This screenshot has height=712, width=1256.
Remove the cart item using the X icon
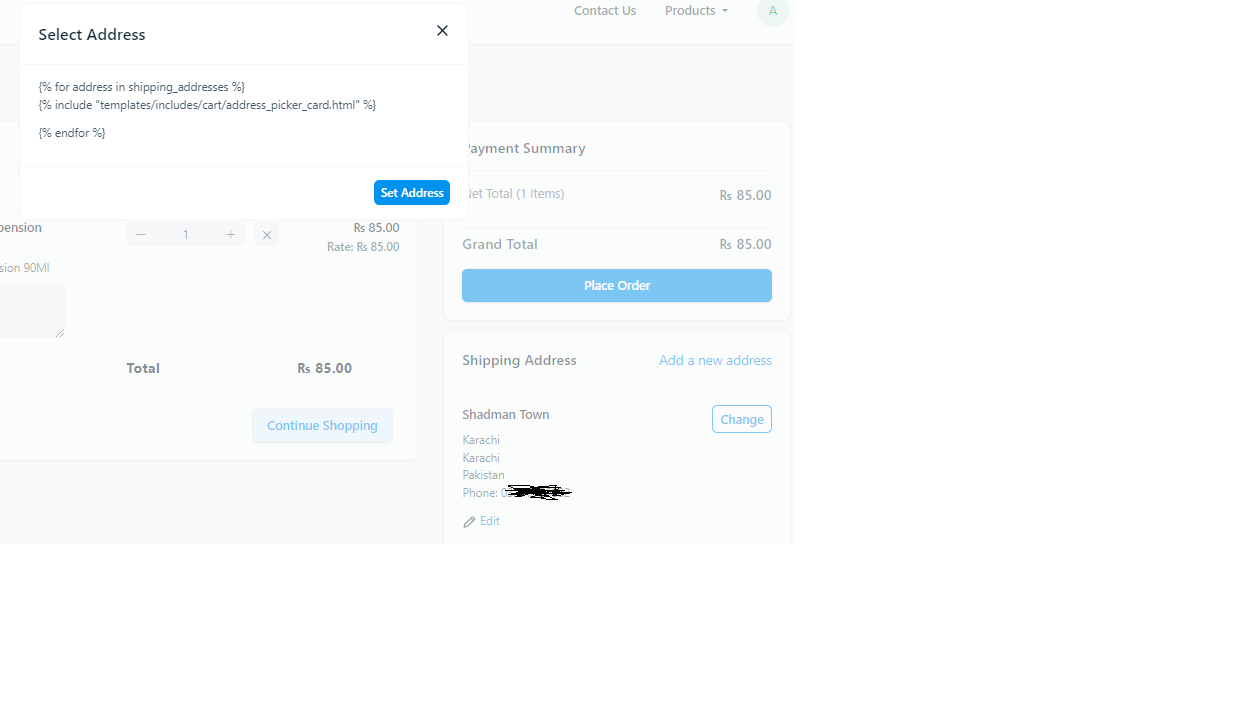[x=266, y=234]
